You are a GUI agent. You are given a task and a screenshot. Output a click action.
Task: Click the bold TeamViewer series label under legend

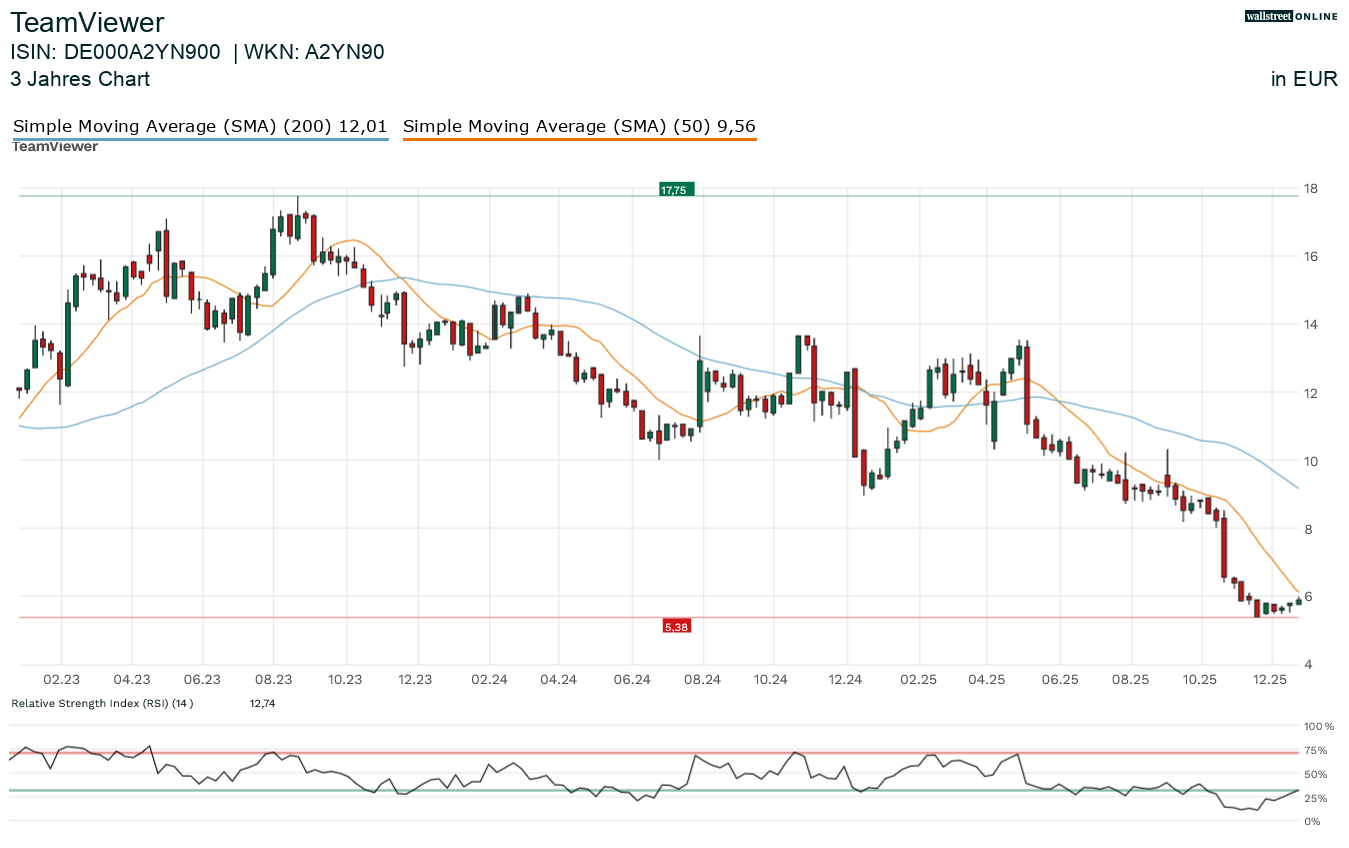(55, 147)
